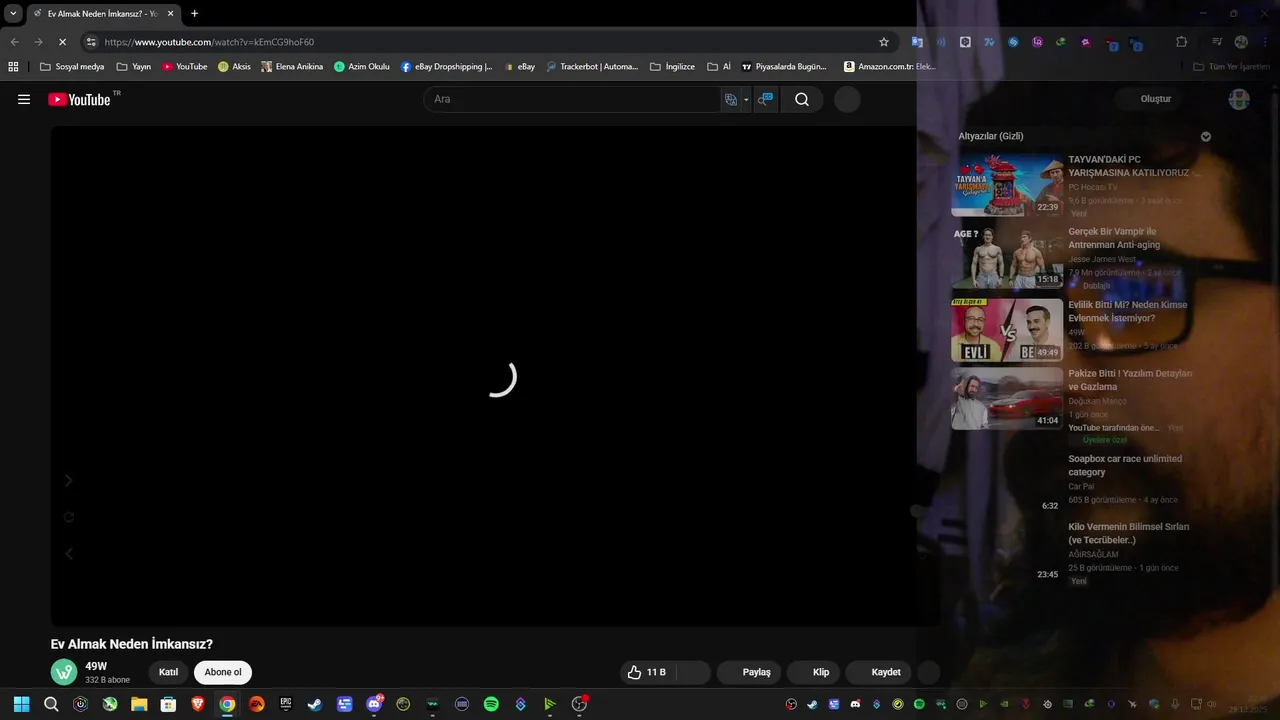Open the 'Kilo Vermenin Bilimsel Sırları' video

click(1129, 533)
